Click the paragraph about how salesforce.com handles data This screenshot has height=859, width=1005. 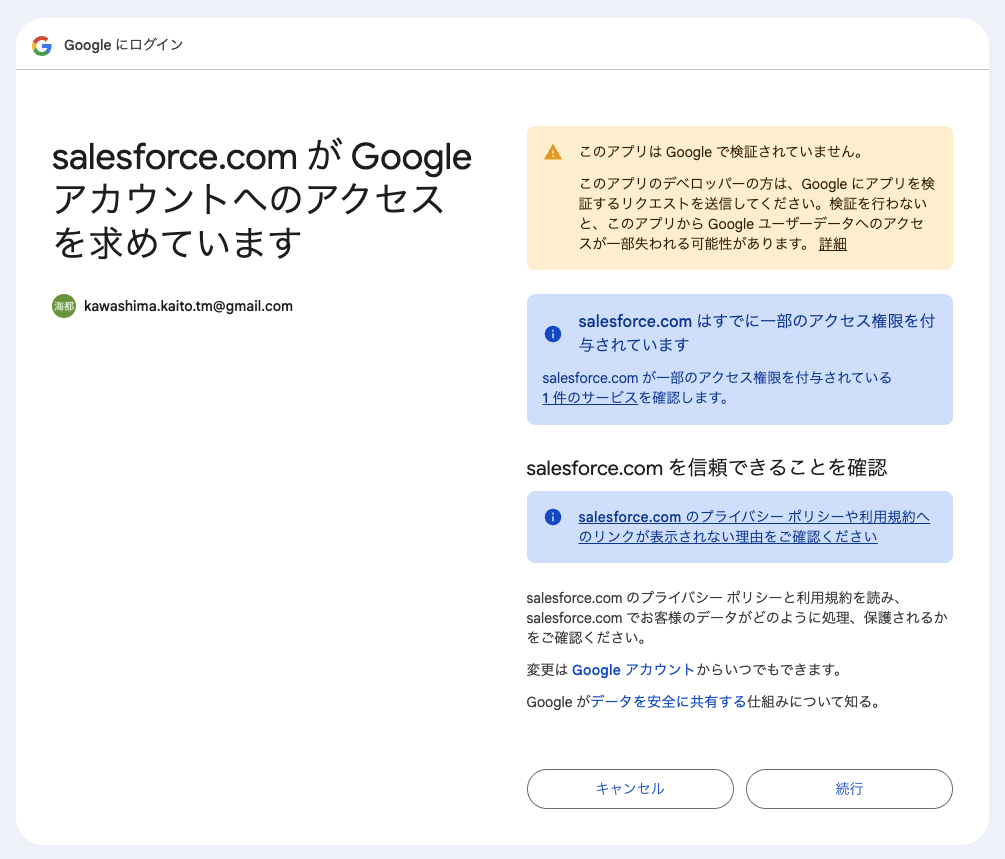pyautogui.click(x=735, y=617)
